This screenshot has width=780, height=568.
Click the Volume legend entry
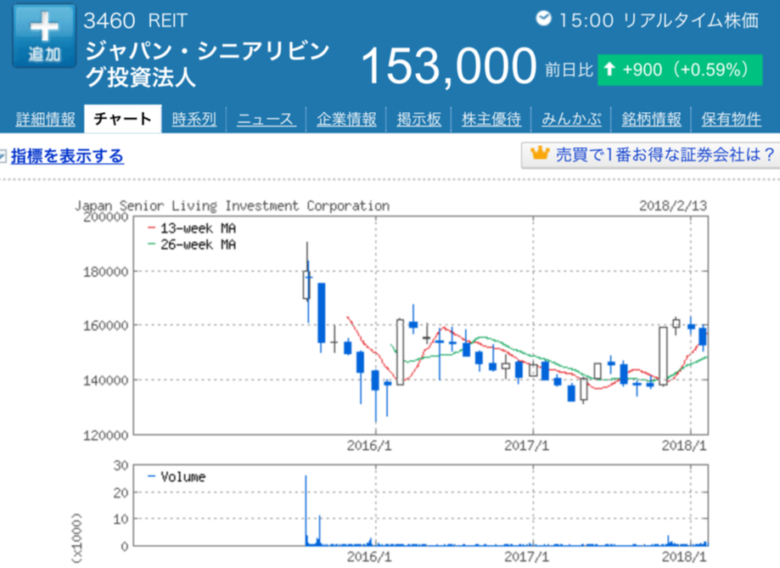click(x=177, y=477)
